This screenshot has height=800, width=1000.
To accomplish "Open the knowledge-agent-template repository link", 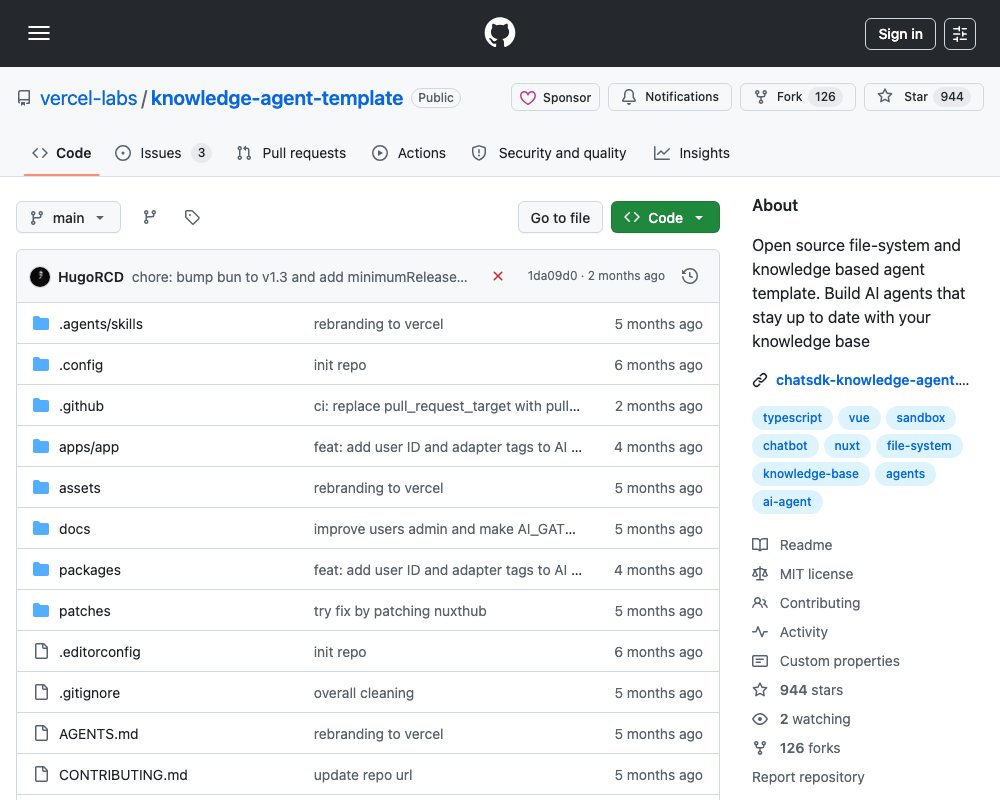I will click(277, 98).
